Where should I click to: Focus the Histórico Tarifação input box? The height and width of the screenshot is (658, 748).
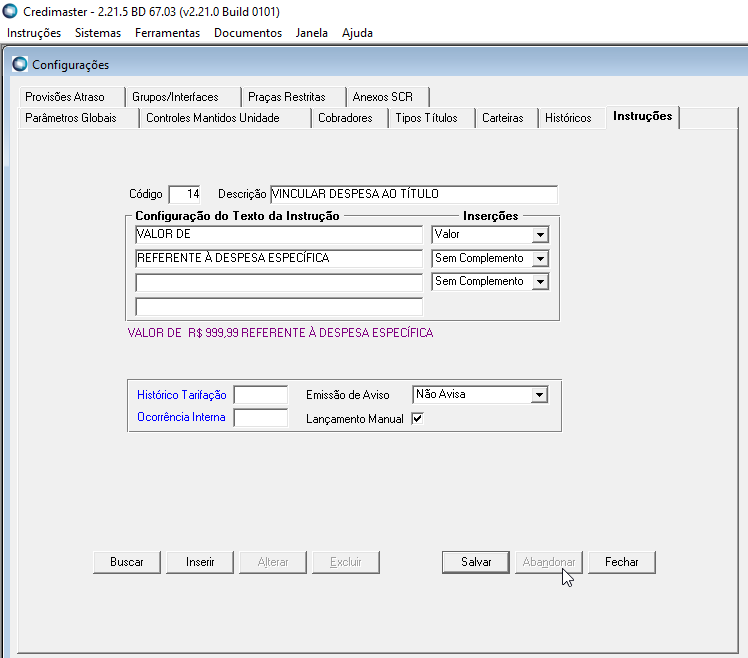tap(261, 395)
